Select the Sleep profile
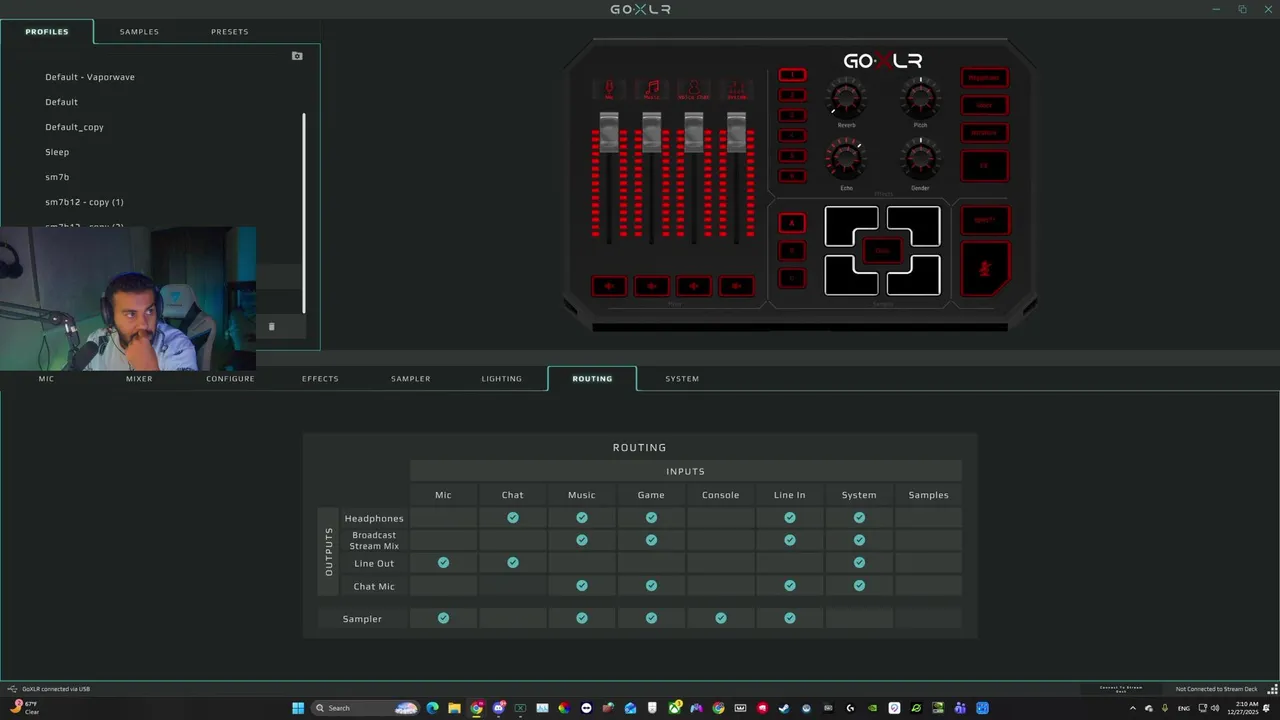Image resolution: width=1280 pixels, height=720 pixels. click(x=57, y=152)
